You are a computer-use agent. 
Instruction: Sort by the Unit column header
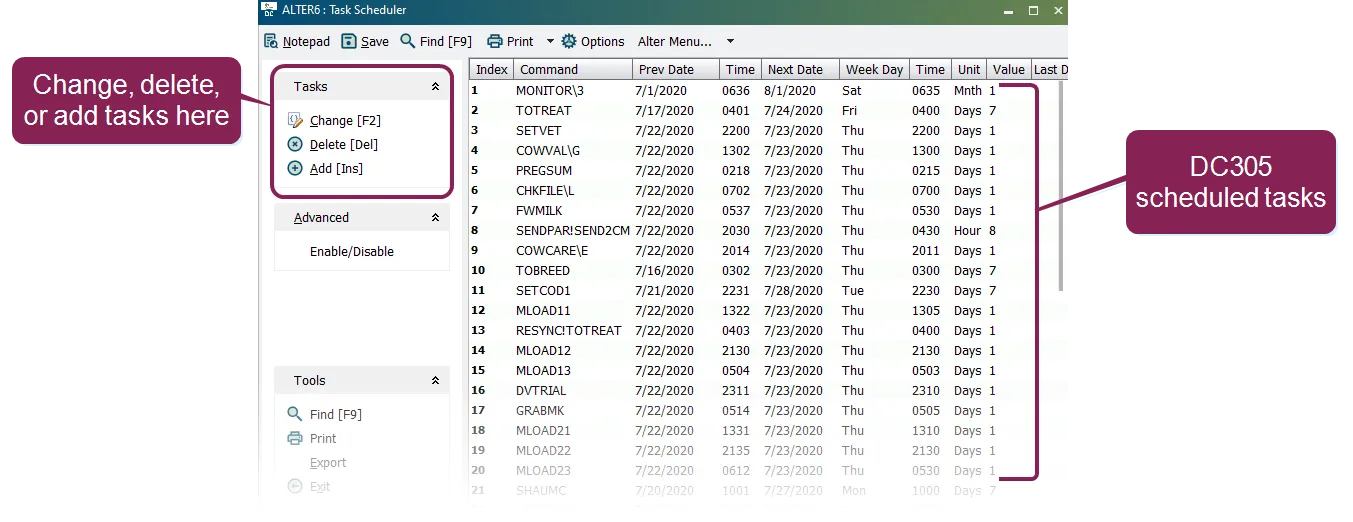coord(969,70)
